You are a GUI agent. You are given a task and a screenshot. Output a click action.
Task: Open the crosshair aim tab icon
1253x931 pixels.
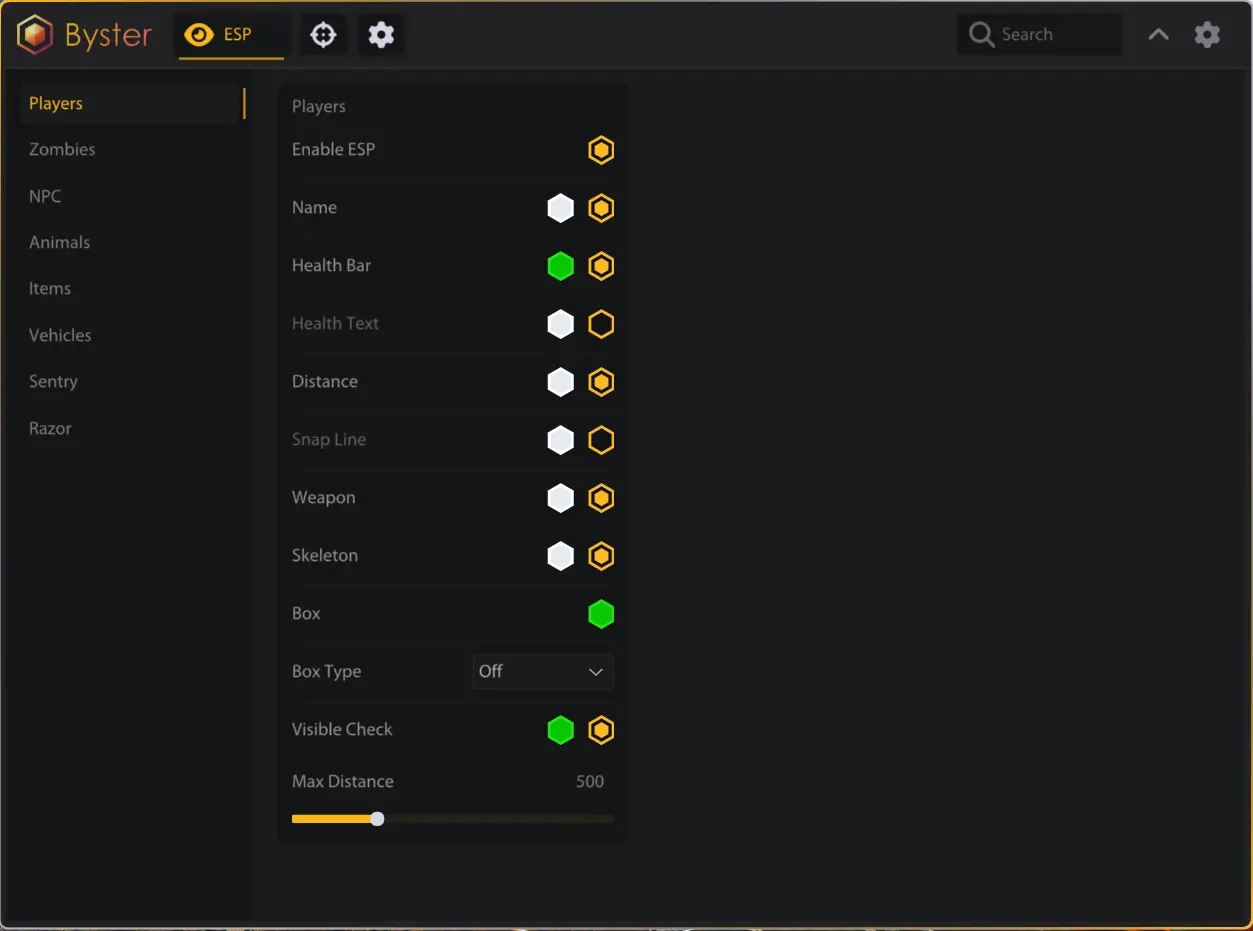(323, 35)
